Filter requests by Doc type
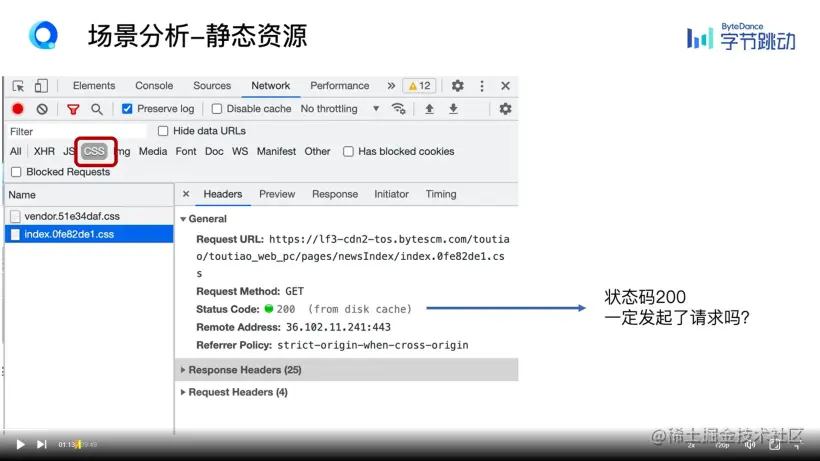820x461 pixels. [x=214, y=152]
